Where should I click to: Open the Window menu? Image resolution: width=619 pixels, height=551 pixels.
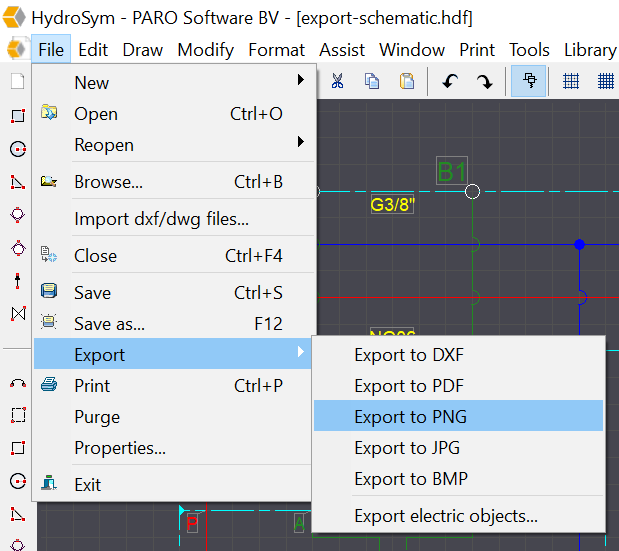pyautogui.click(x=412, y=50)
